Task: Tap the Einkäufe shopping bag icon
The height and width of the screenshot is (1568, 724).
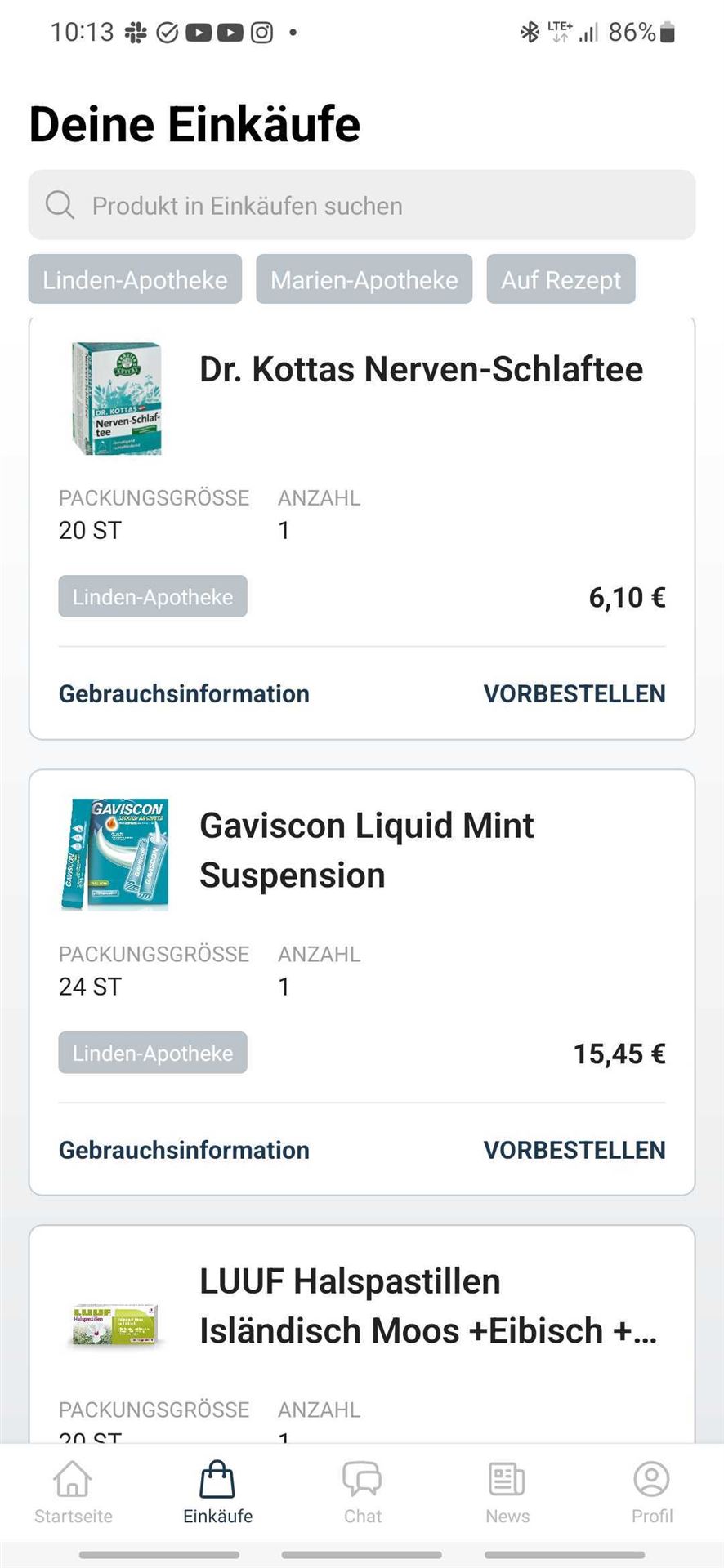Action: tap(217, 1479)
